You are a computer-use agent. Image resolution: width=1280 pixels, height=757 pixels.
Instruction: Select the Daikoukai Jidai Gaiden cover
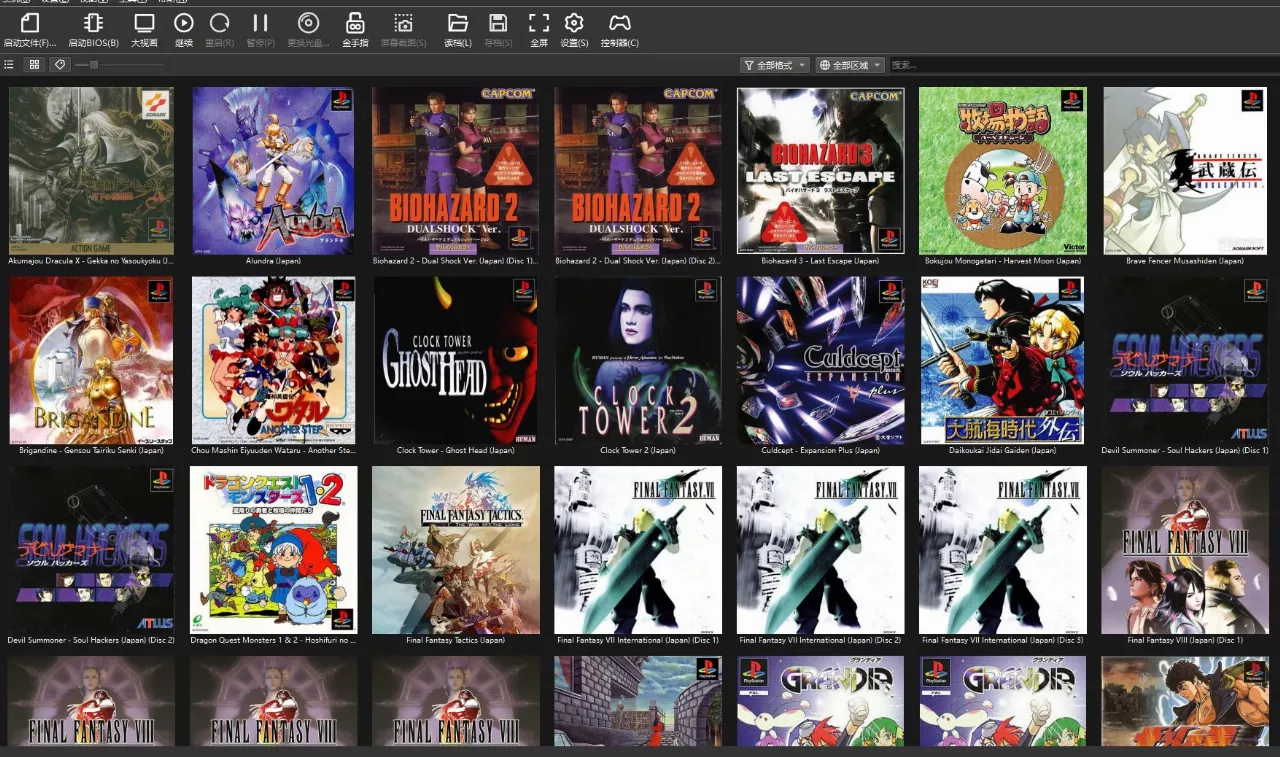(1003, 360)
